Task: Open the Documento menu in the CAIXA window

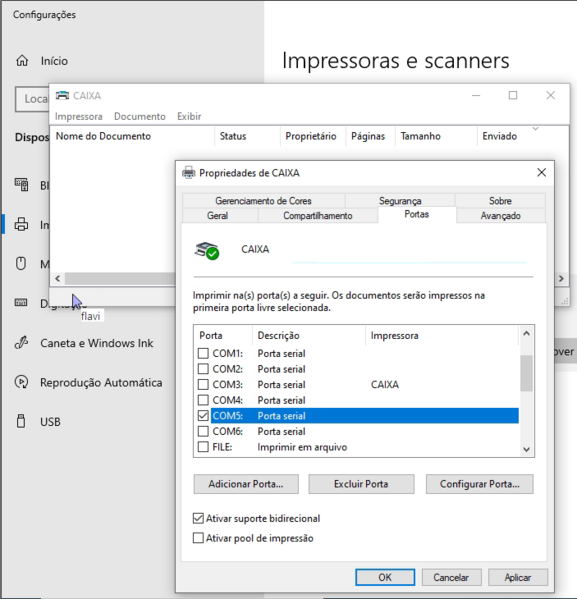Action: (139, 116)
